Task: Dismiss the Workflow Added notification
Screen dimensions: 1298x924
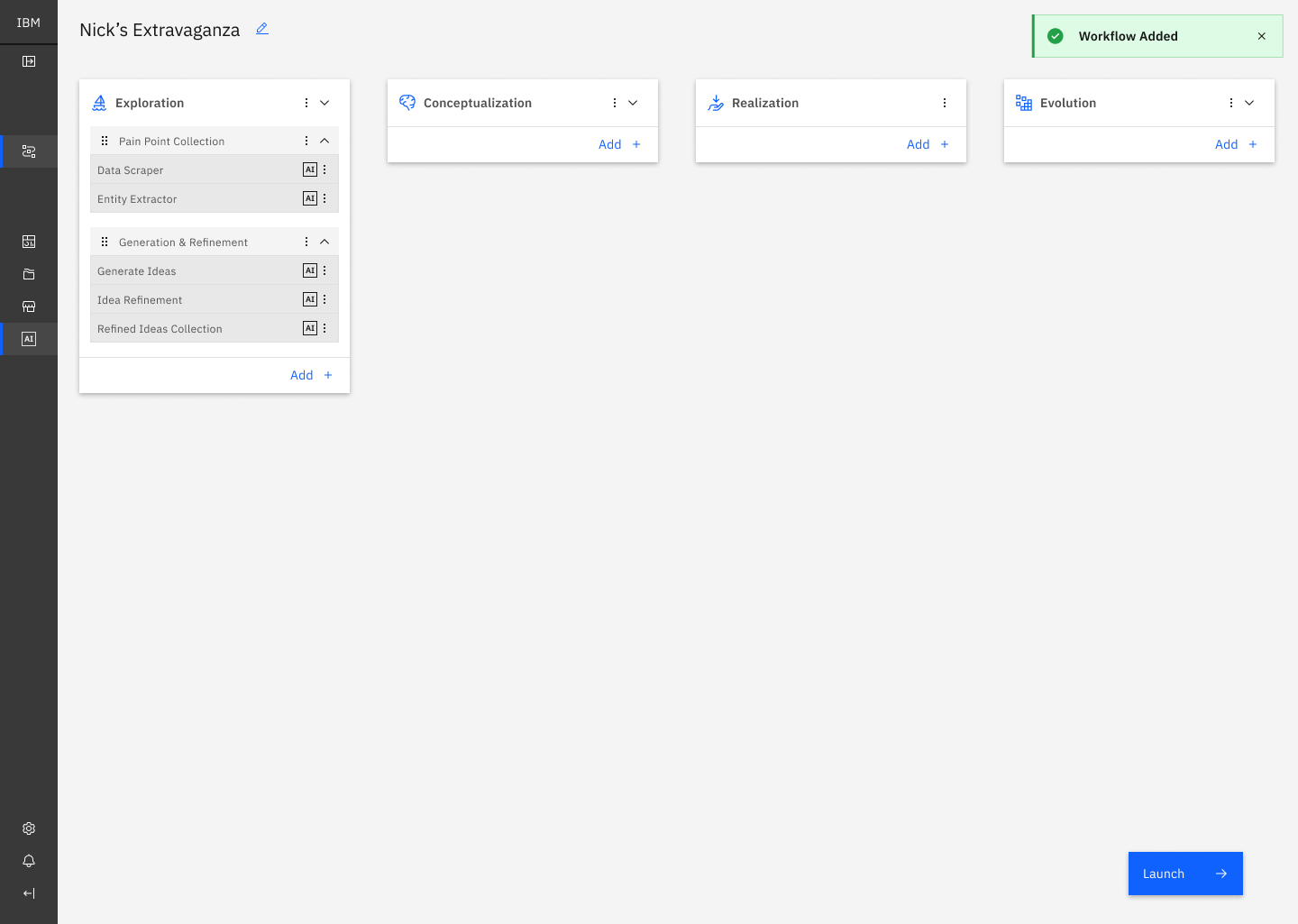Action: pos(1261,36)
